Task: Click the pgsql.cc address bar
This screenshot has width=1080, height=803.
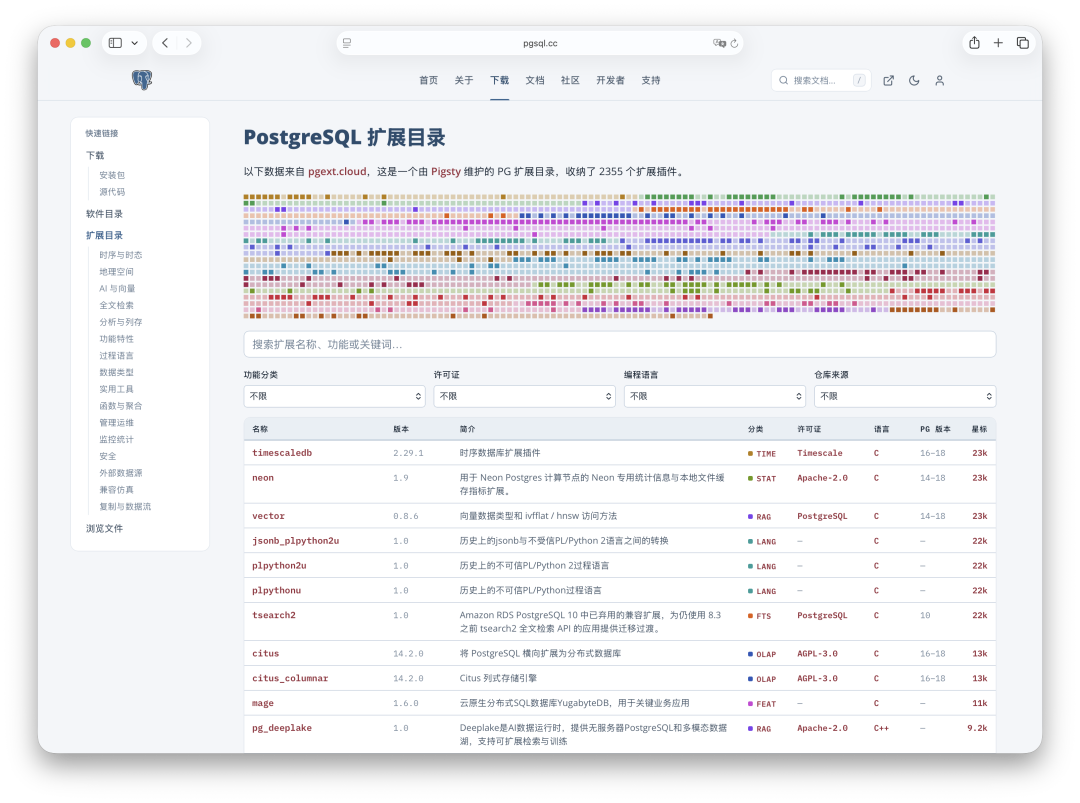Action: tap(540, 43)
